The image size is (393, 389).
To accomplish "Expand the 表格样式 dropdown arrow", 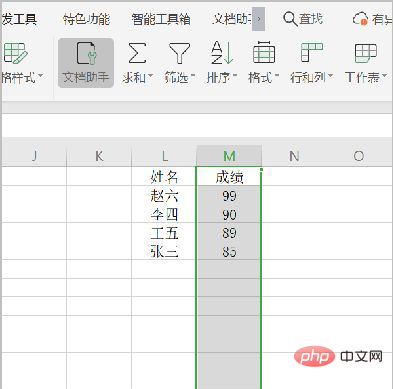I will pos(40,76).
